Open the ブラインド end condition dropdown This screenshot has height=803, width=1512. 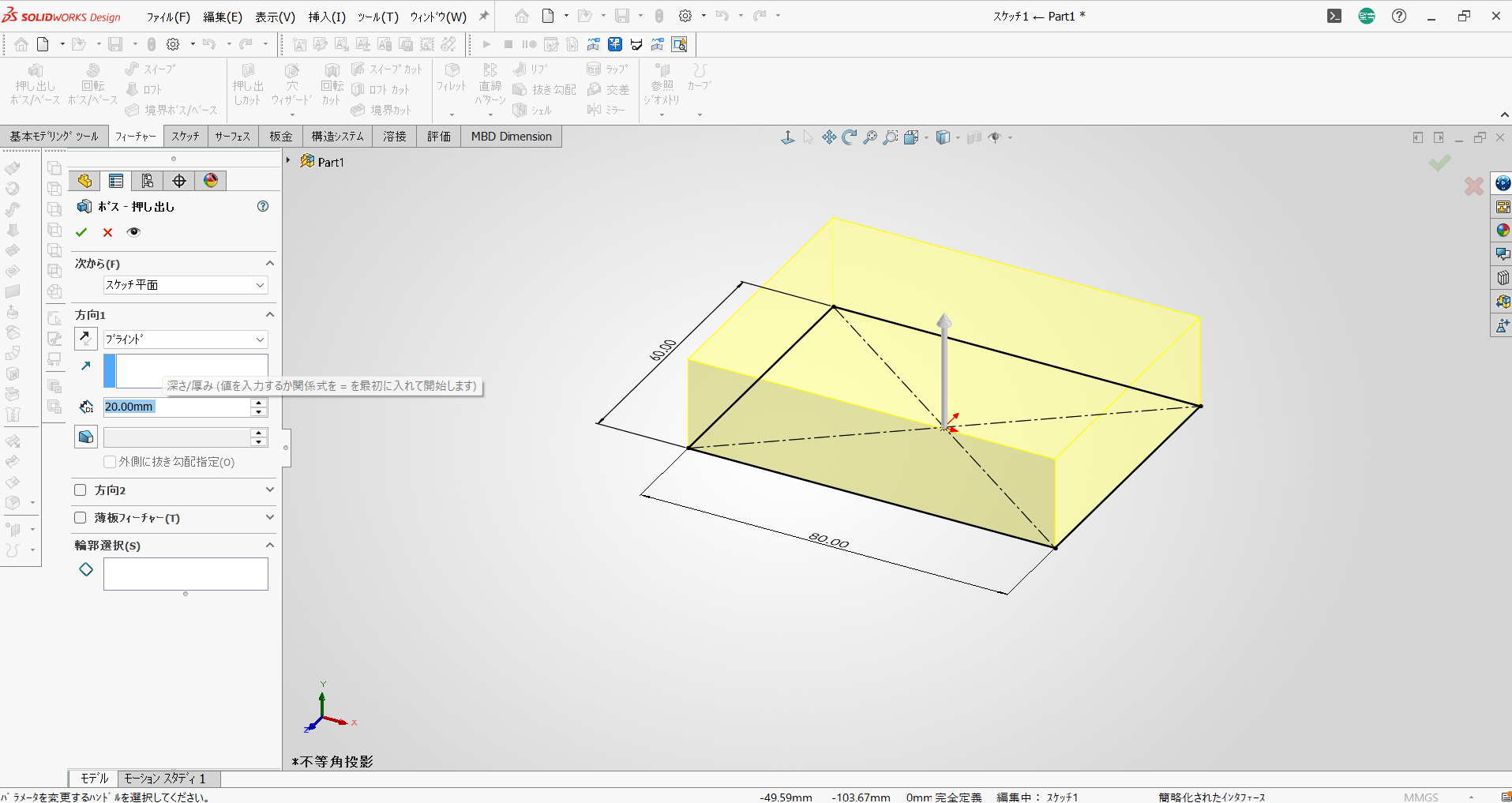click(x=186, y=339)
